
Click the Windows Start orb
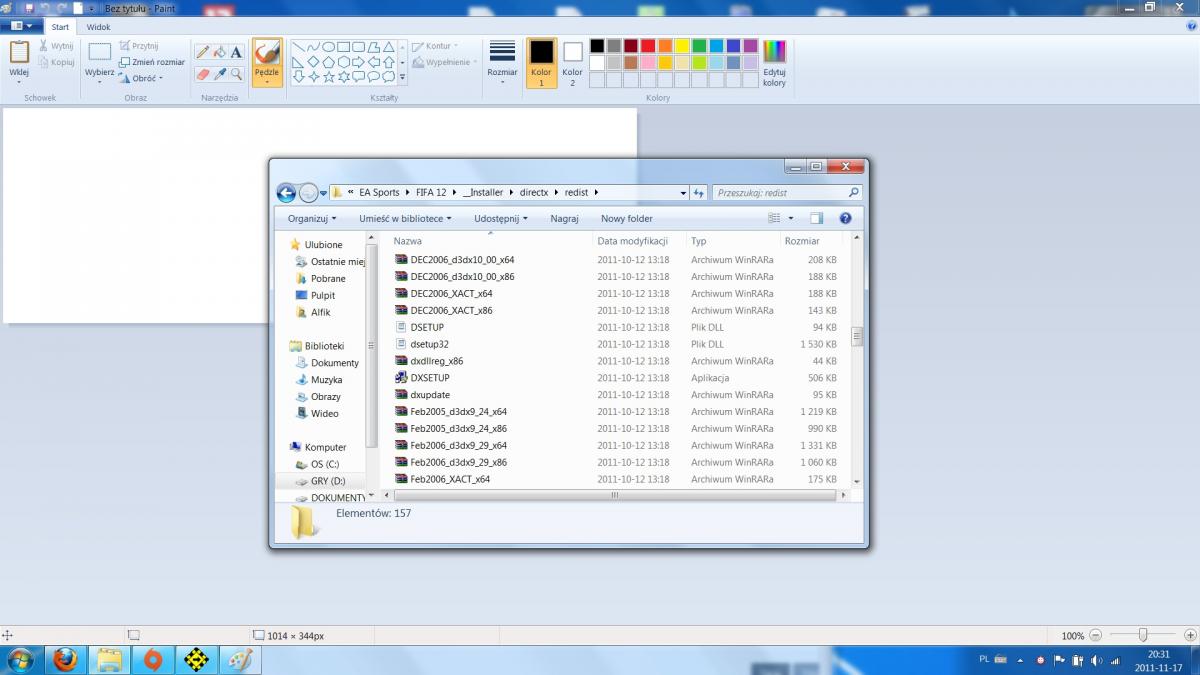[x=20, y=660]
